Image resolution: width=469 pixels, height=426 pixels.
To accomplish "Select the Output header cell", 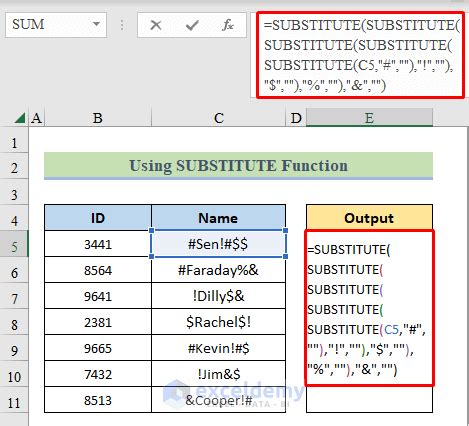I will [369, 218].
